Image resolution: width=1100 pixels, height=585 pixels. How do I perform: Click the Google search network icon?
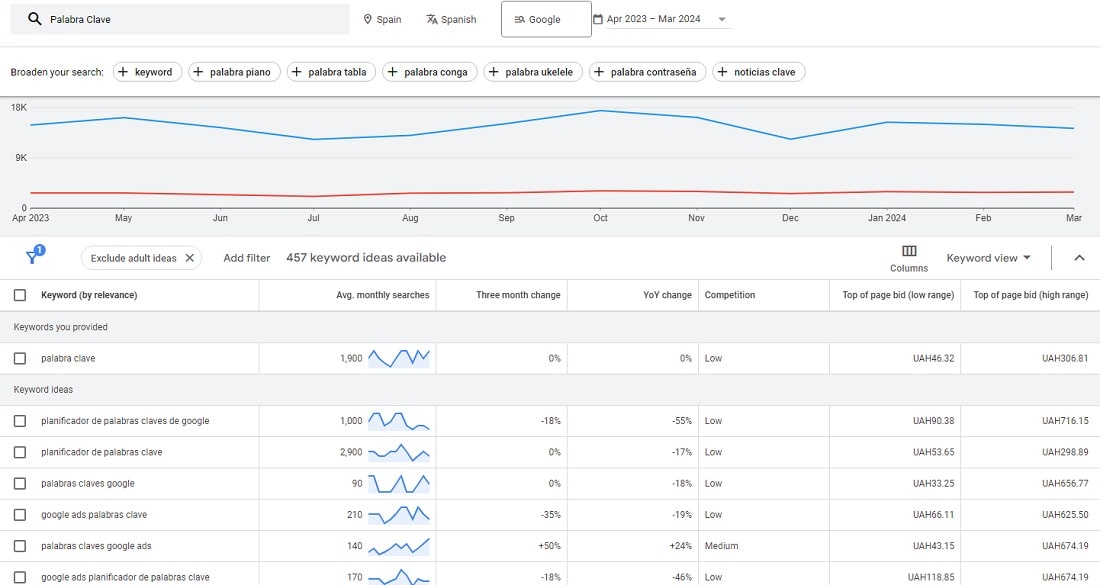click(x=520, y=20)
